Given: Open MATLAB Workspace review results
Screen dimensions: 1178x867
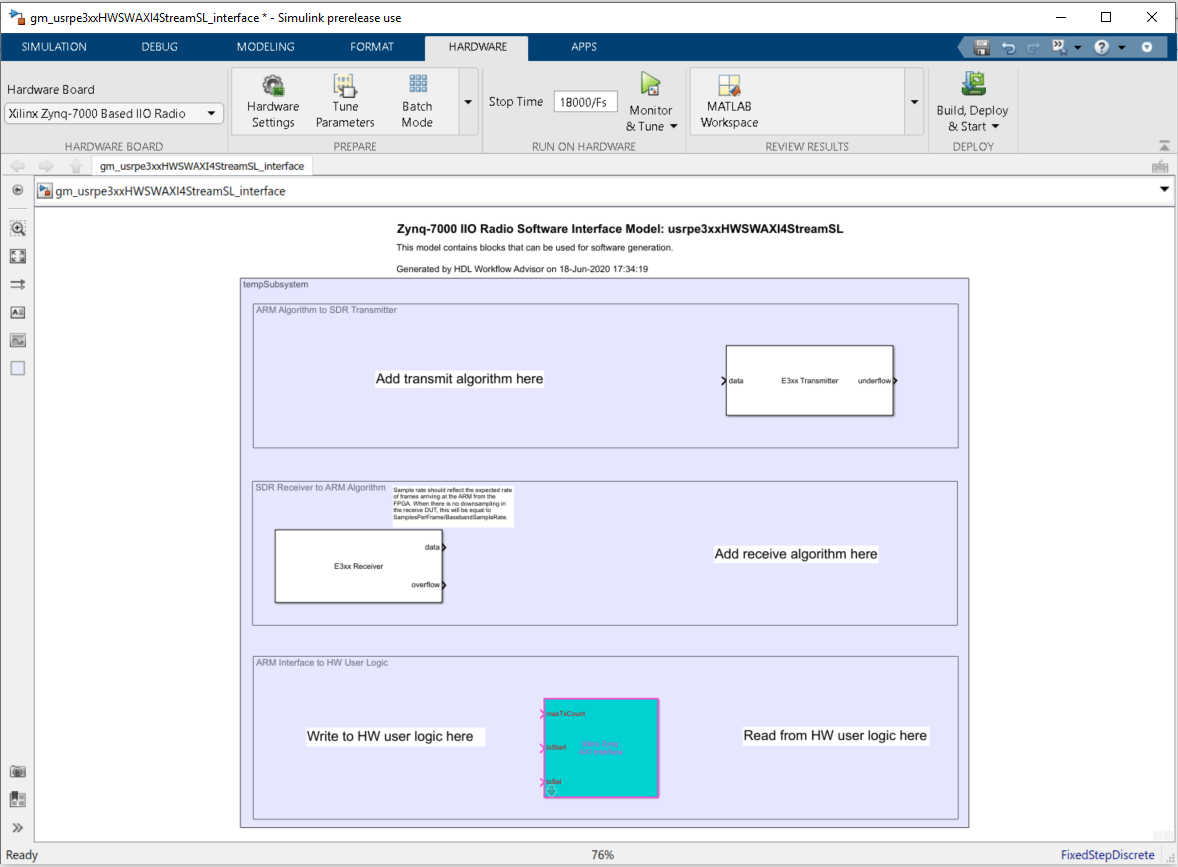Looking at the screenshot, I should 729,100.
